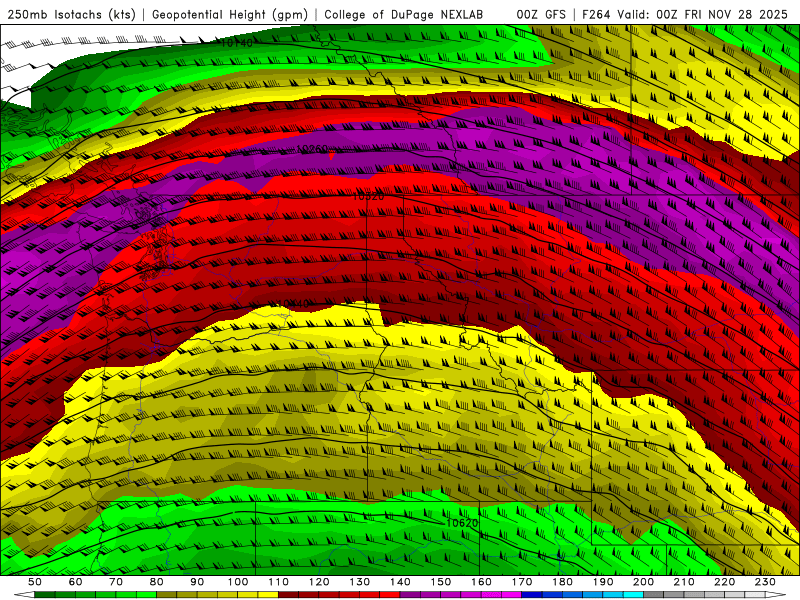This screenshot has width=800, height=600.
Task: Click the 'F264' forecast hour text
Action: coord(596,15)
